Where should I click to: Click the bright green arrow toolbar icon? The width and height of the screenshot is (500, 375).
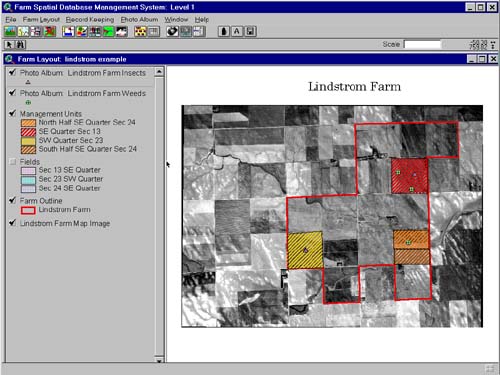click(x=108, y=32)
